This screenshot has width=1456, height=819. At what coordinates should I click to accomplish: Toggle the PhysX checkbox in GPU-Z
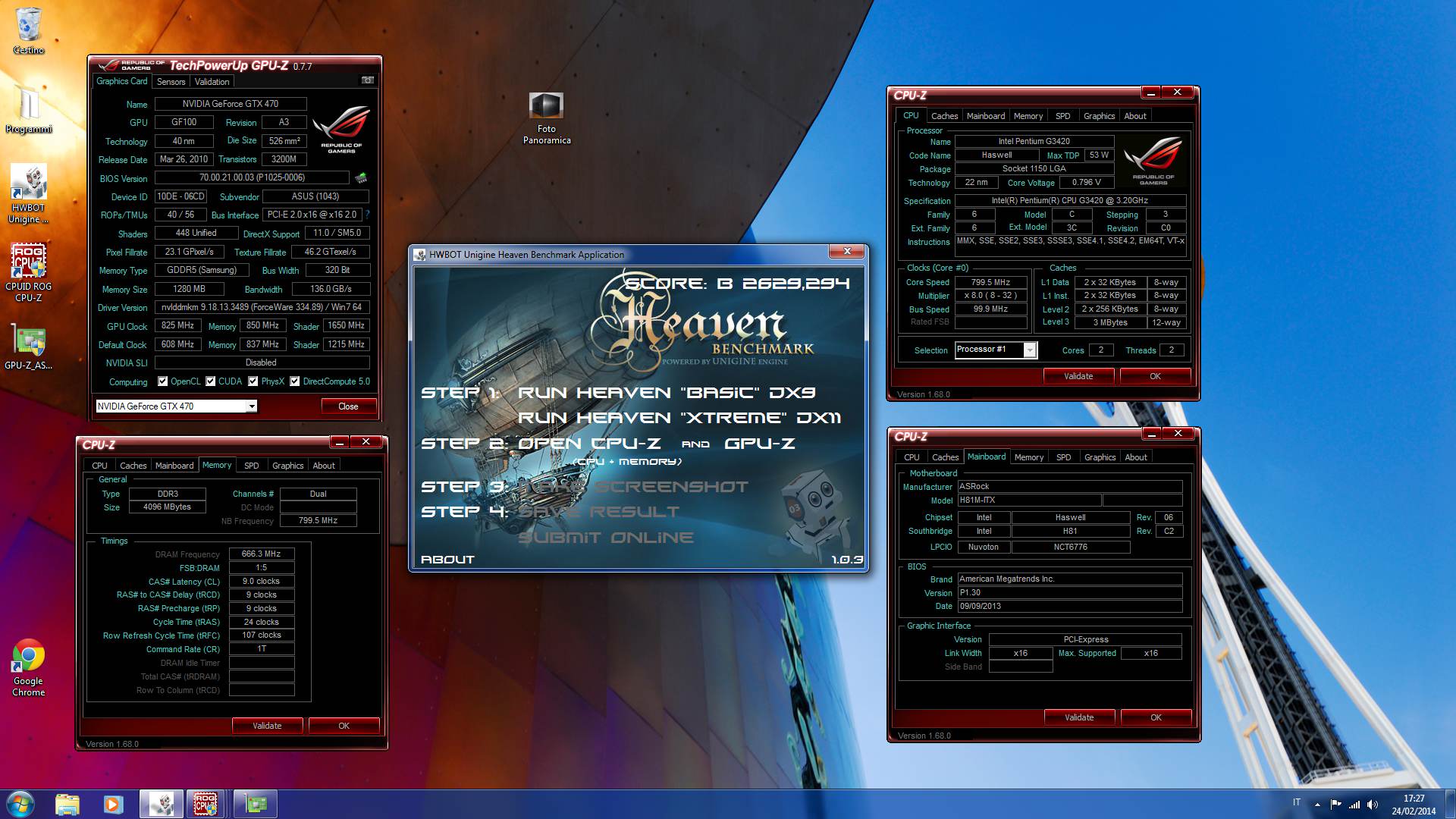coord(253,381)
